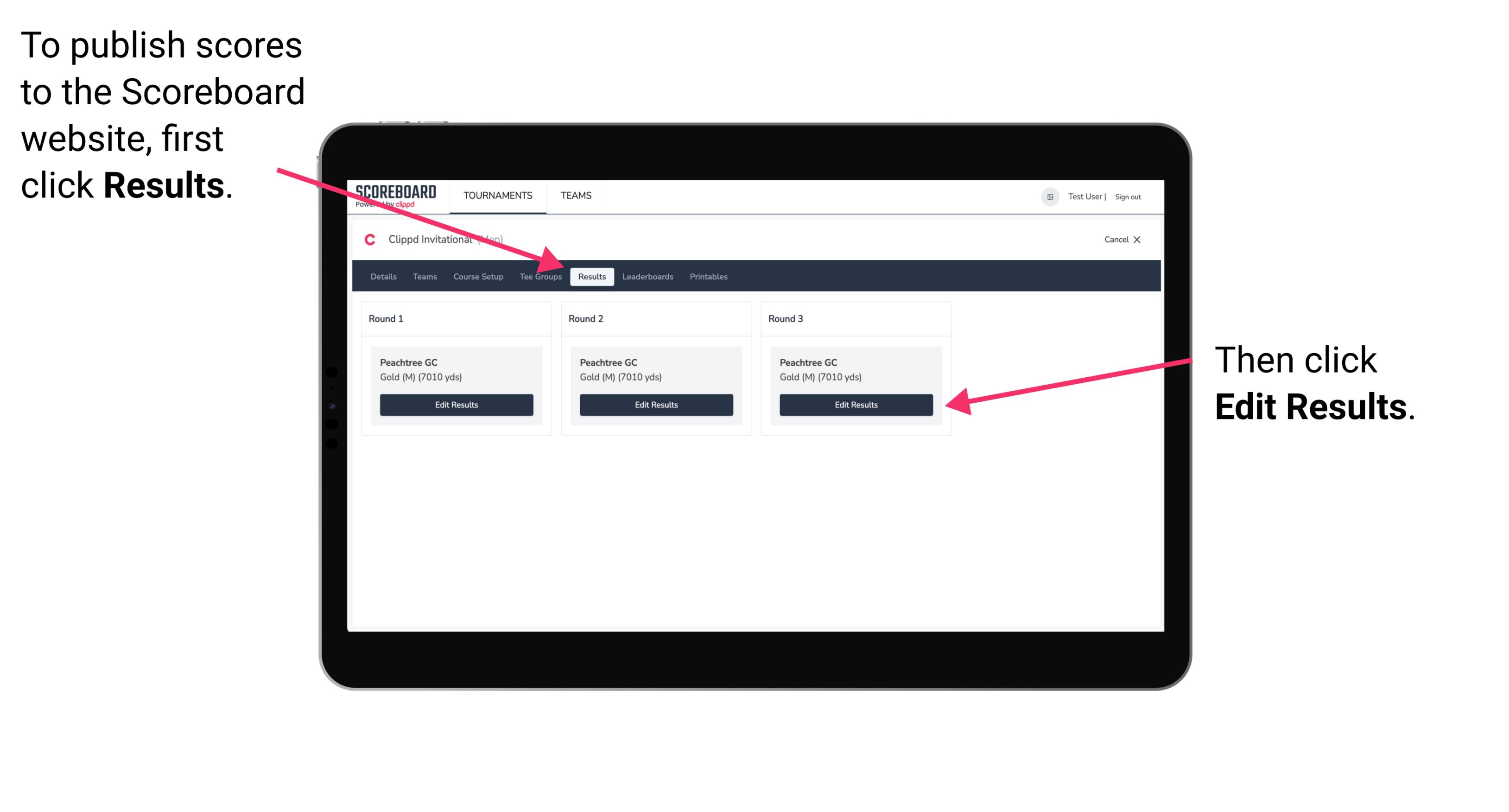Image resolution: width=1509 pixels, height=812 pixels.
Task: Open the Printables tab
Action: point(708,277)
